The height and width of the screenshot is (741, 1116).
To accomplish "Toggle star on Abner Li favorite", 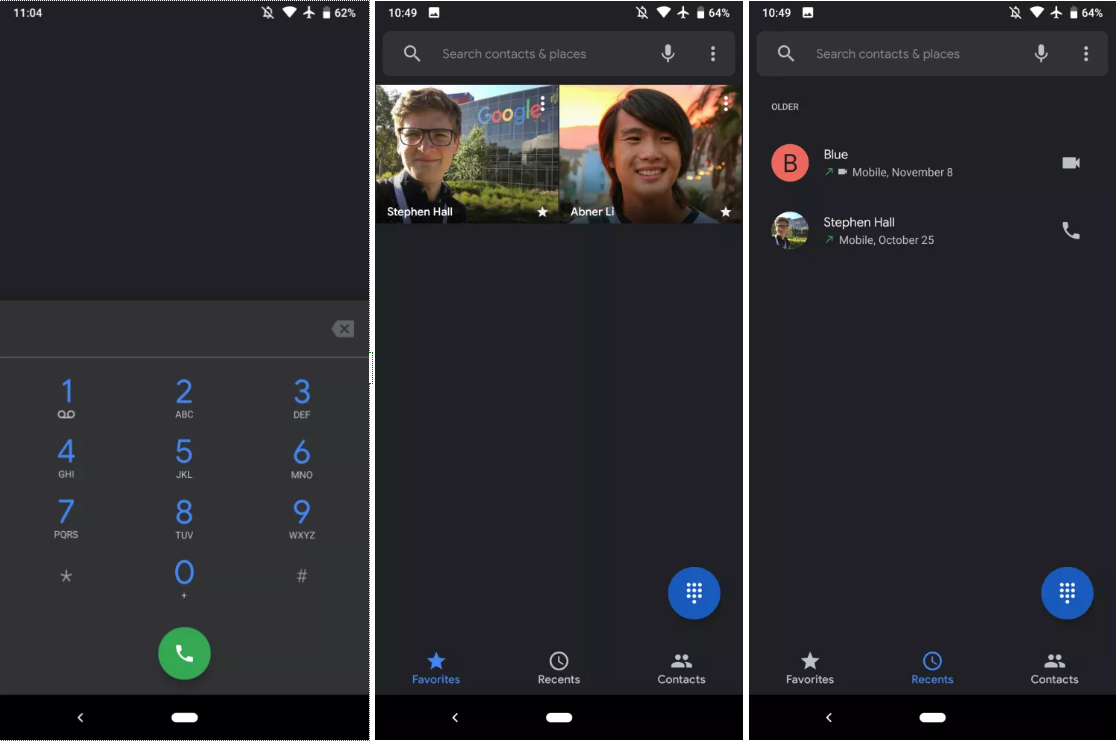I will click(725, 212).
